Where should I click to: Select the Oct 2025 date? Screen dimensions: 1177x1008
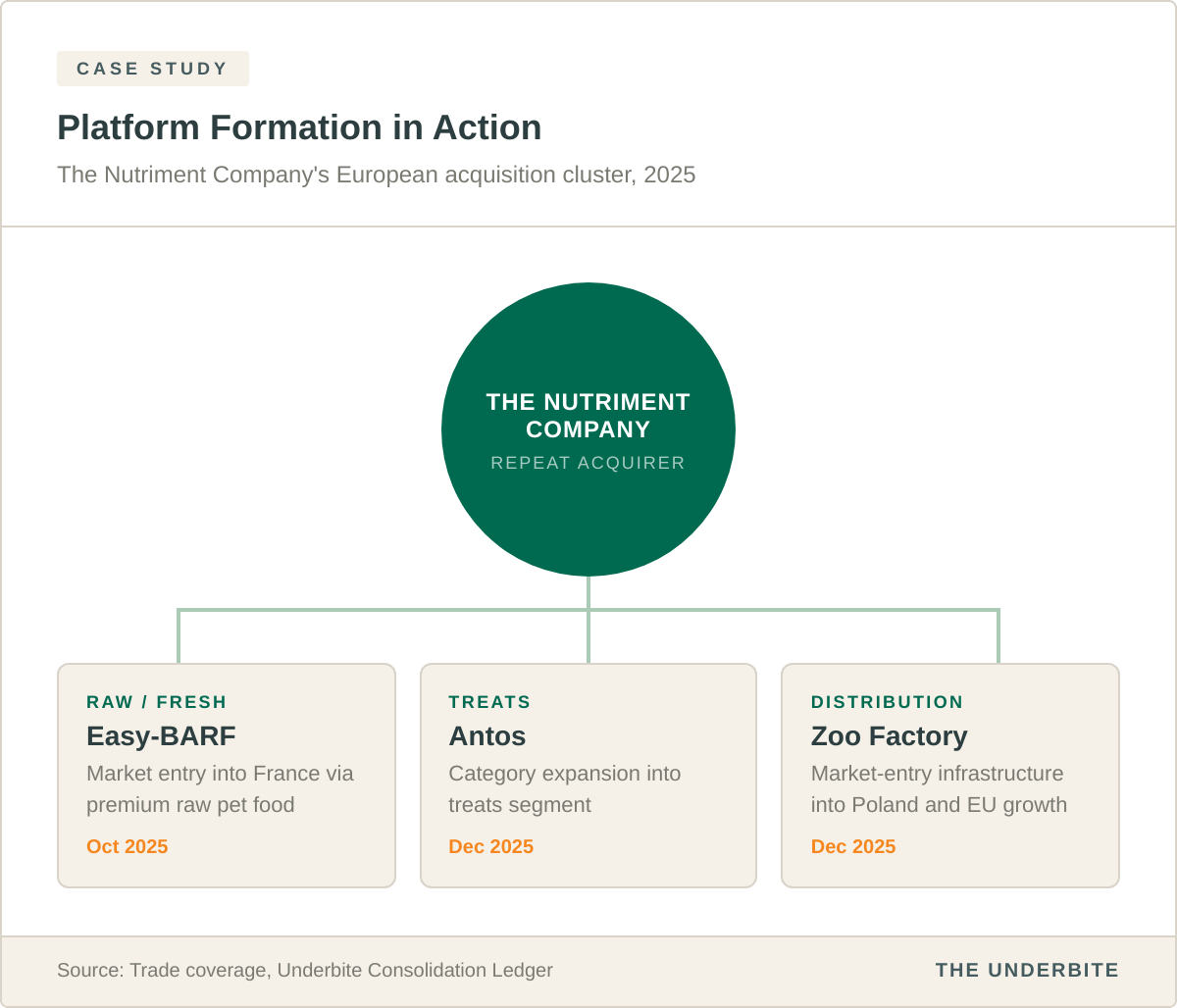(128, 846)
